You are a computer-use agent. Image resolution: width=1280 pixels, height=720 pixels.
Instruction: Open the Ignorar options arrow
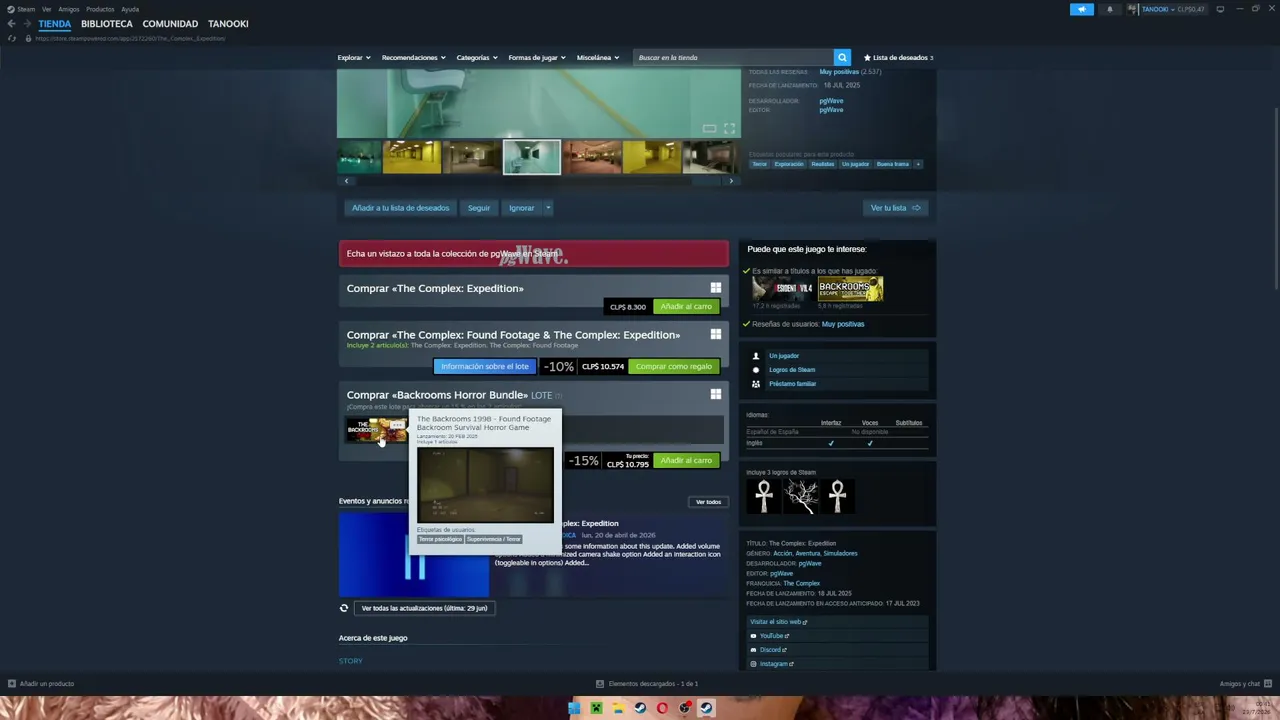pos(548,208)
